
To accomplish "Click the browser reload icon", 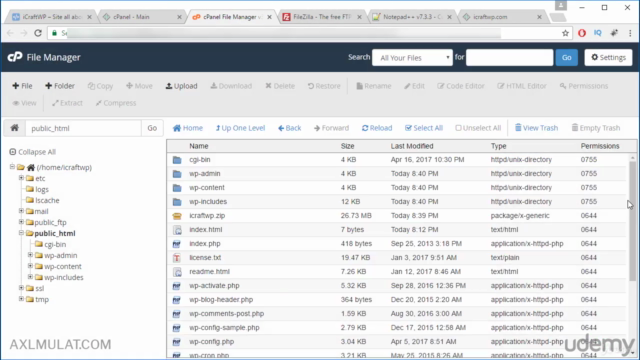I will click(x=38, y=33).
